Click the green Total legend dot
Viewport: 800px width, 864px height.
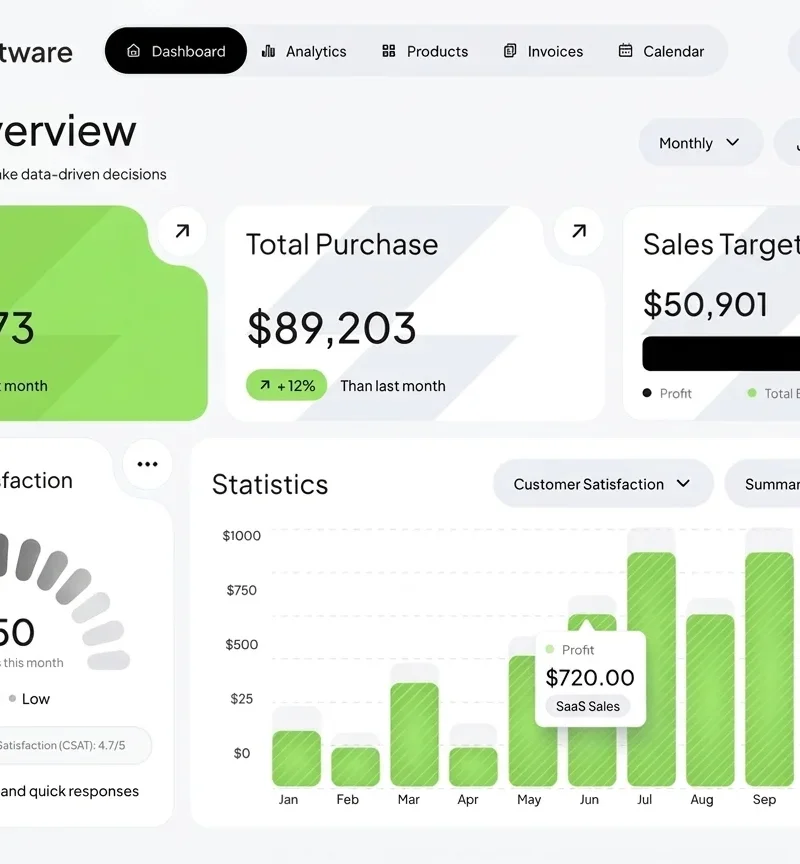point(752,393)
